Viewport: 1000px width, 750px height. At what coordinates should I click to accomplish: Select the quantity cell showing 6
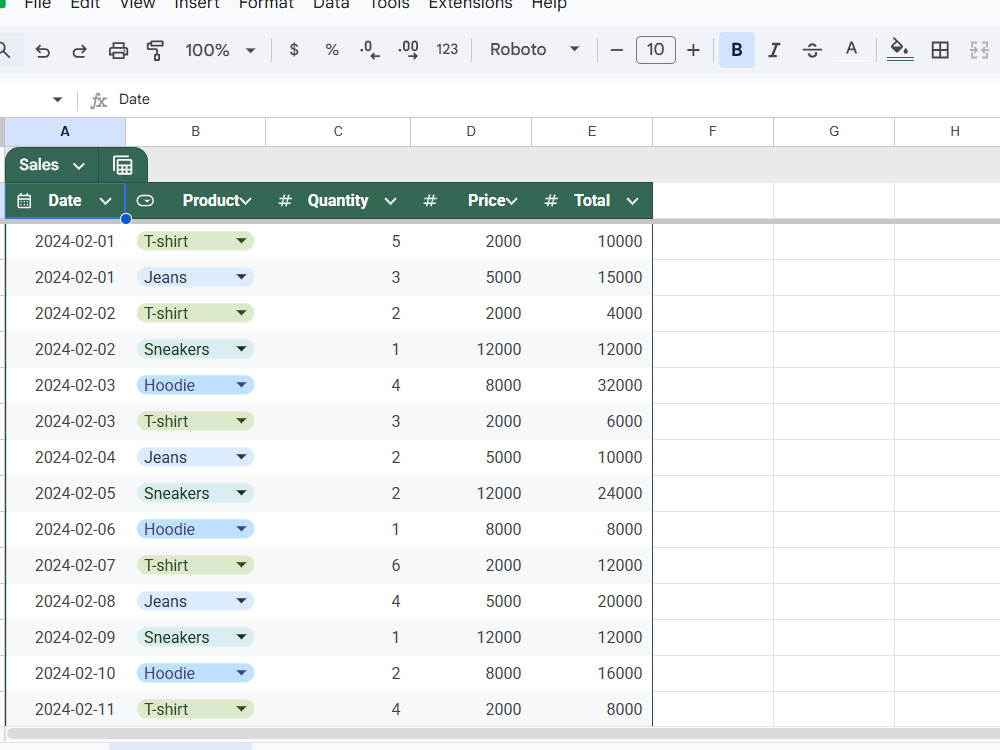coord(338,565)
